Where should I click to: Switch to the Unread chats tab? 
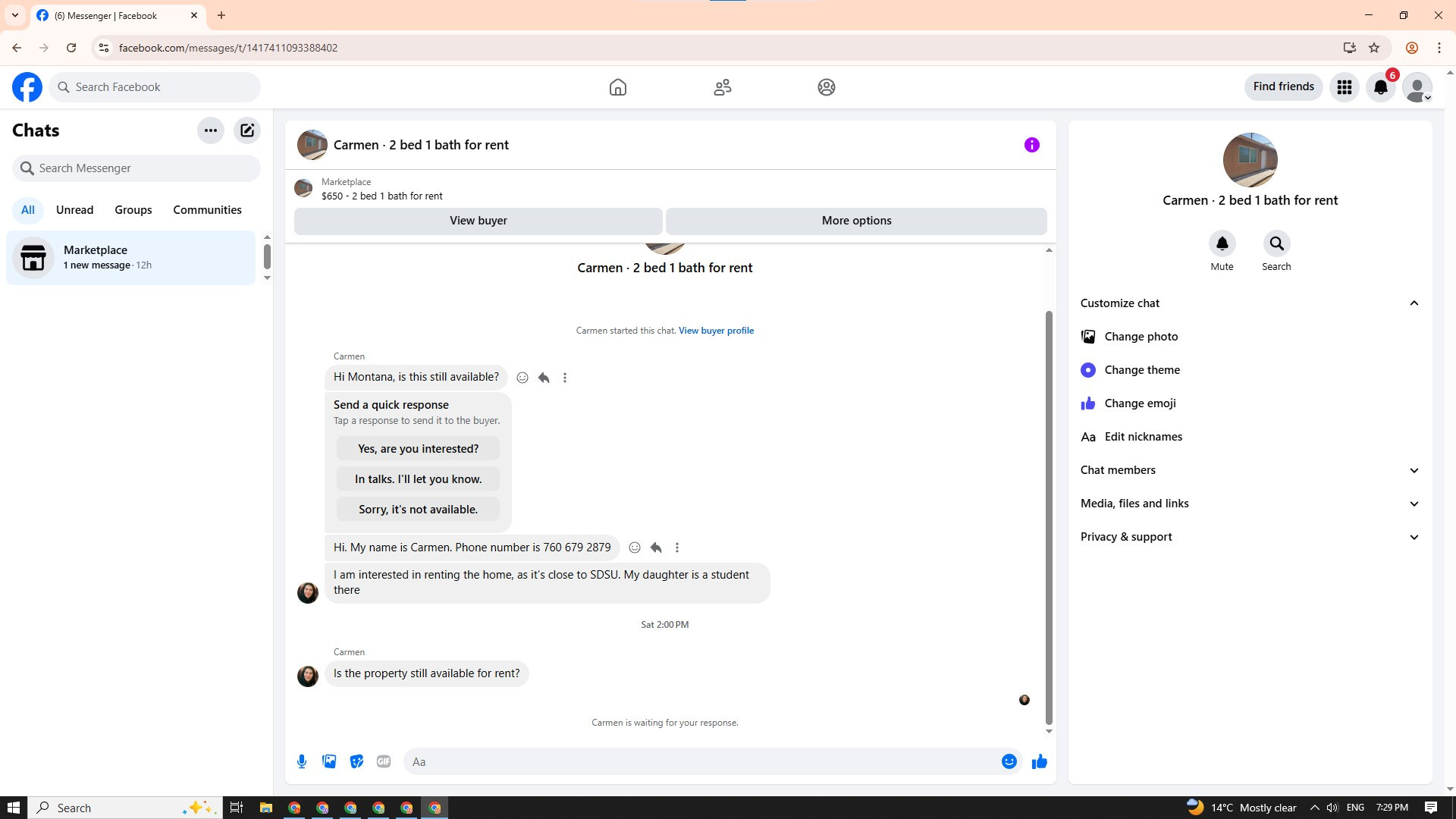[x=74, y=210]
